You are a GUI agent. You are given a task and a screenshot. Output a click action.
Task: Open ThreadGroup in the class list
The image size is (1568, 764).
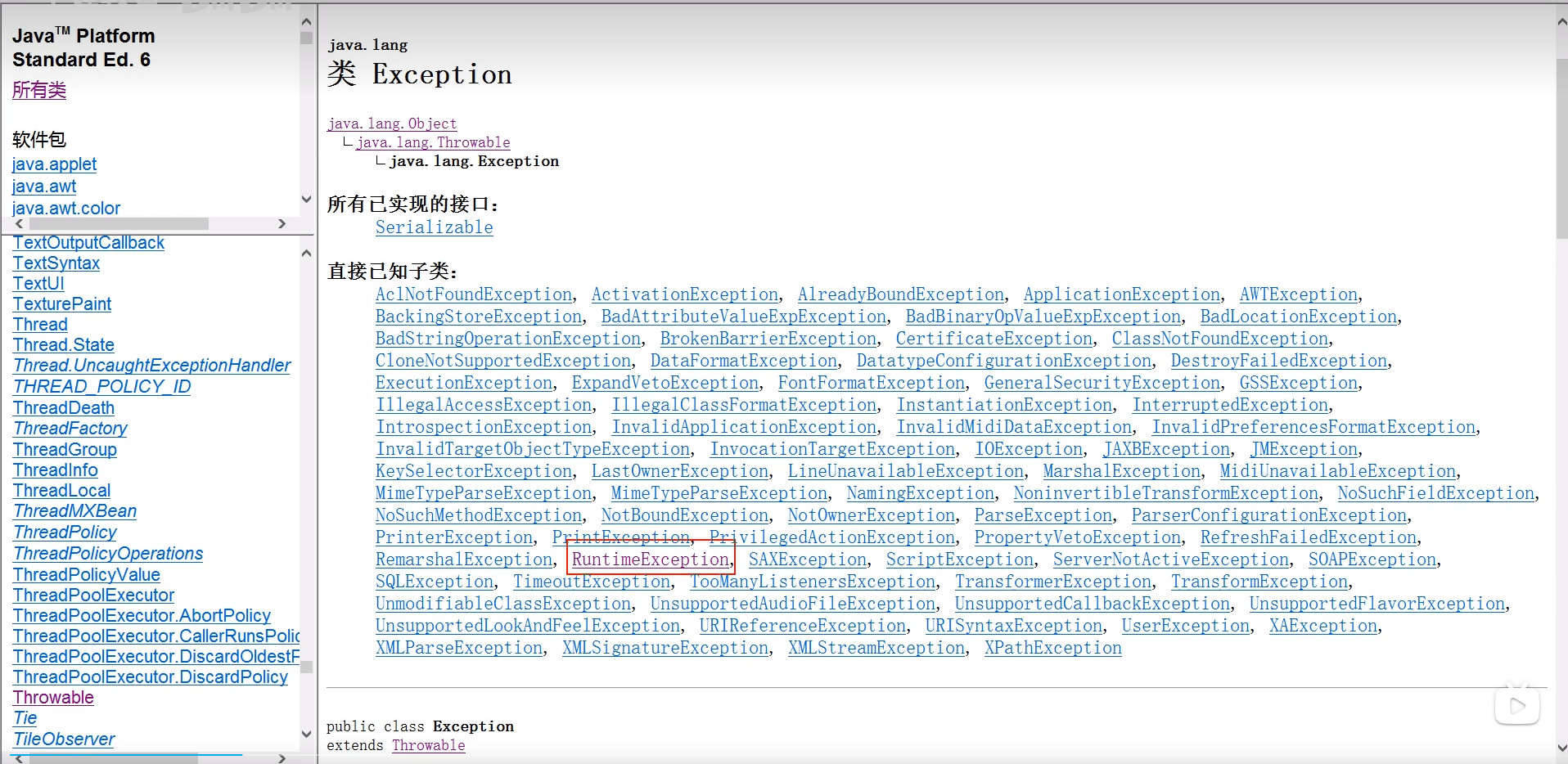pos(65,450)
